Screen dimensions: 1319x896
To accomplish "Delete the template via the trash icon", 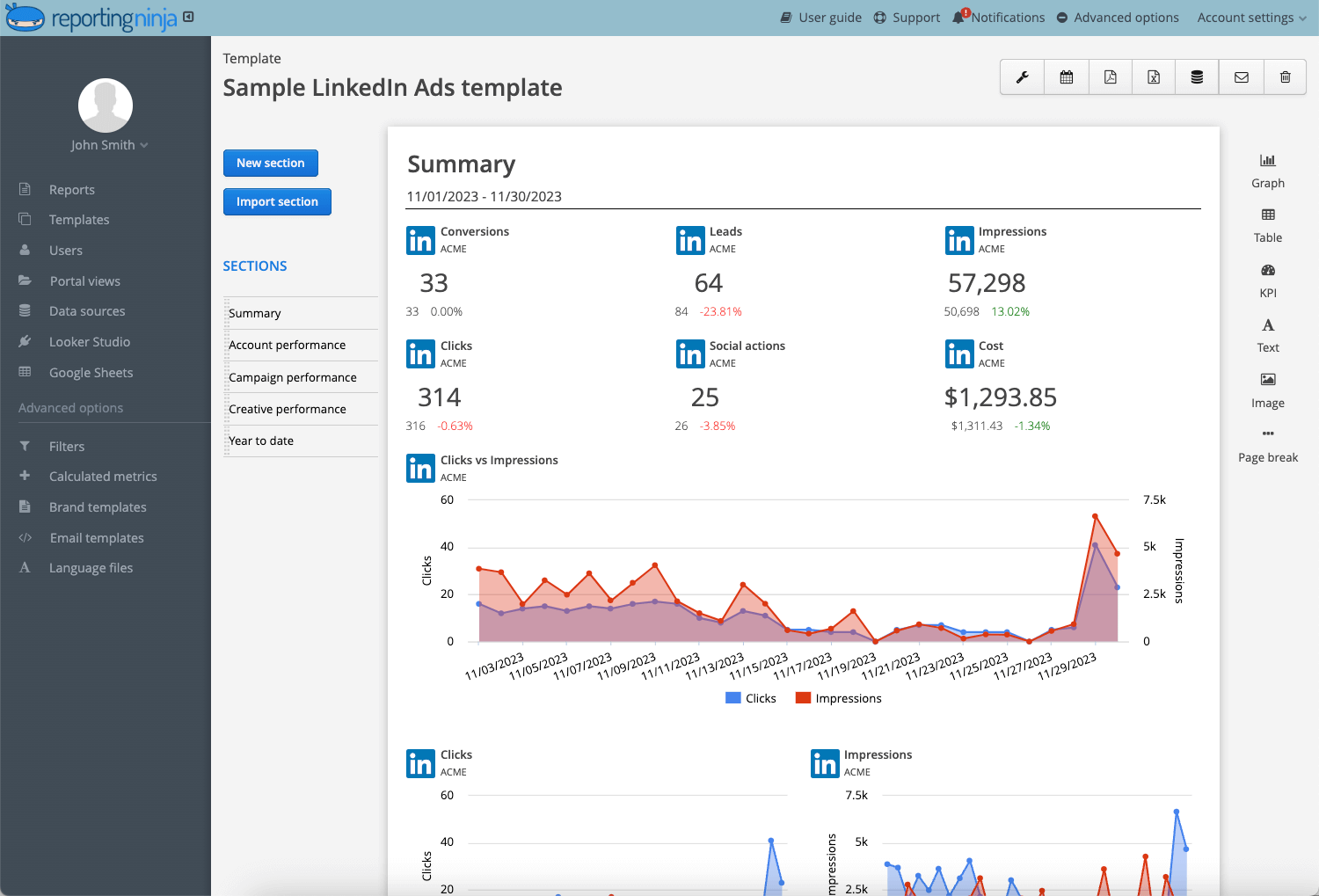I will [1285, 76].
